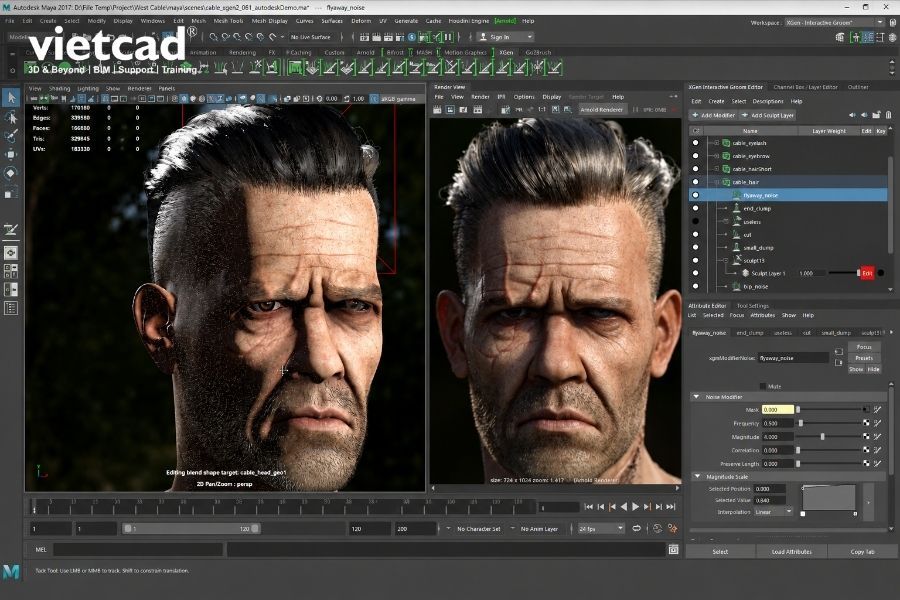Click the red Edit button on Sculpt Layer 1
The height and width of the screenshot is (600, 900).
867,273
